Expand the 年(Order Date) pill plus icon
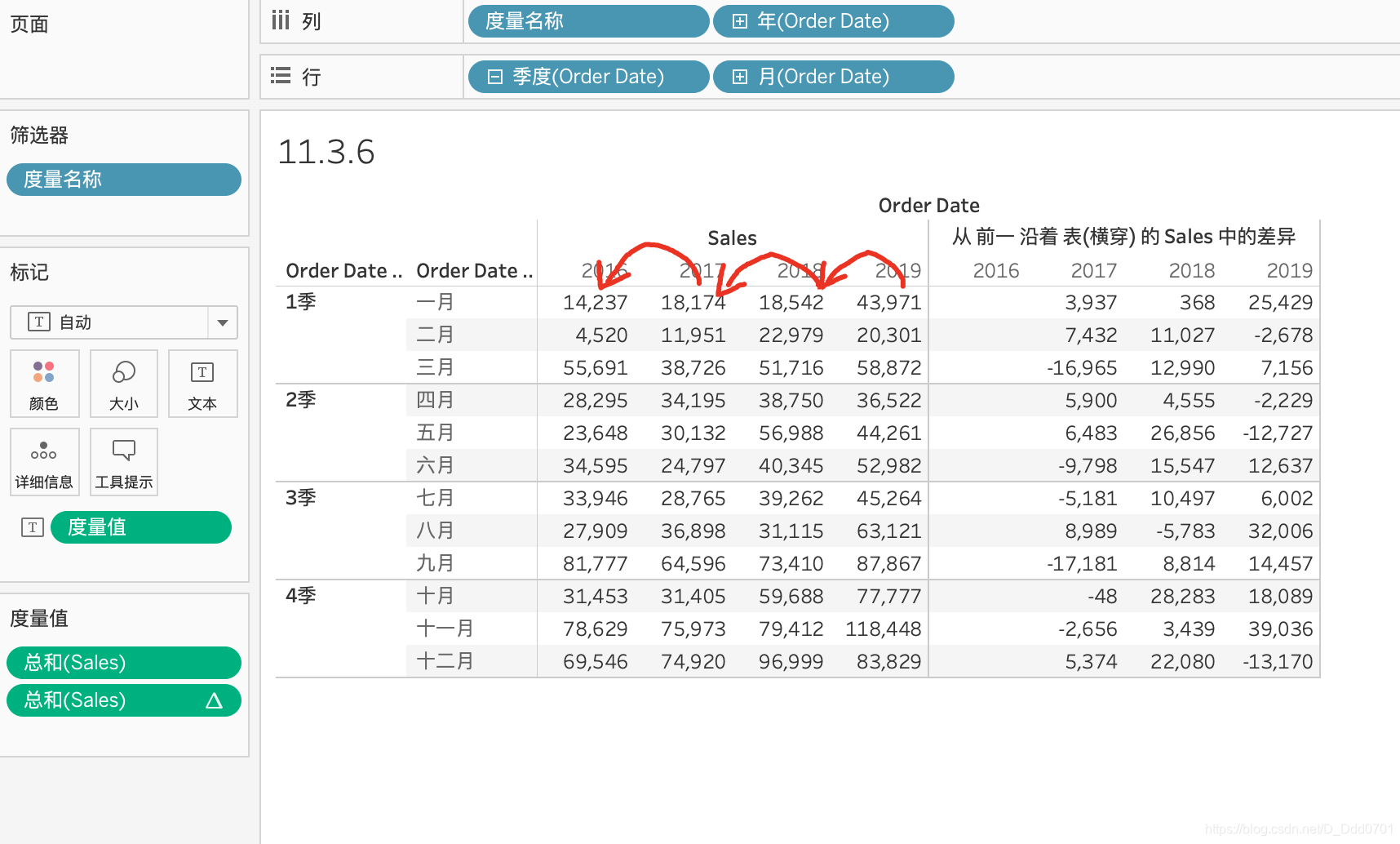 (x=739, y=21)
